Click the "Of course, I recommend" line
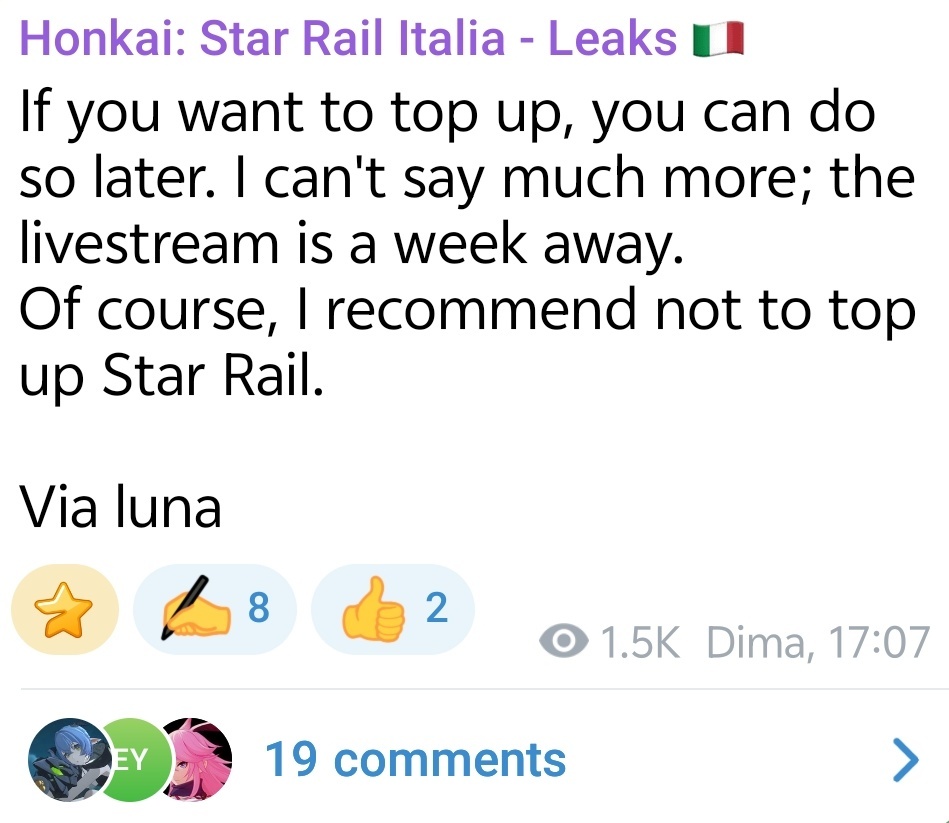Viewport: 949px width, 823px height. click(x=466, y=311)
